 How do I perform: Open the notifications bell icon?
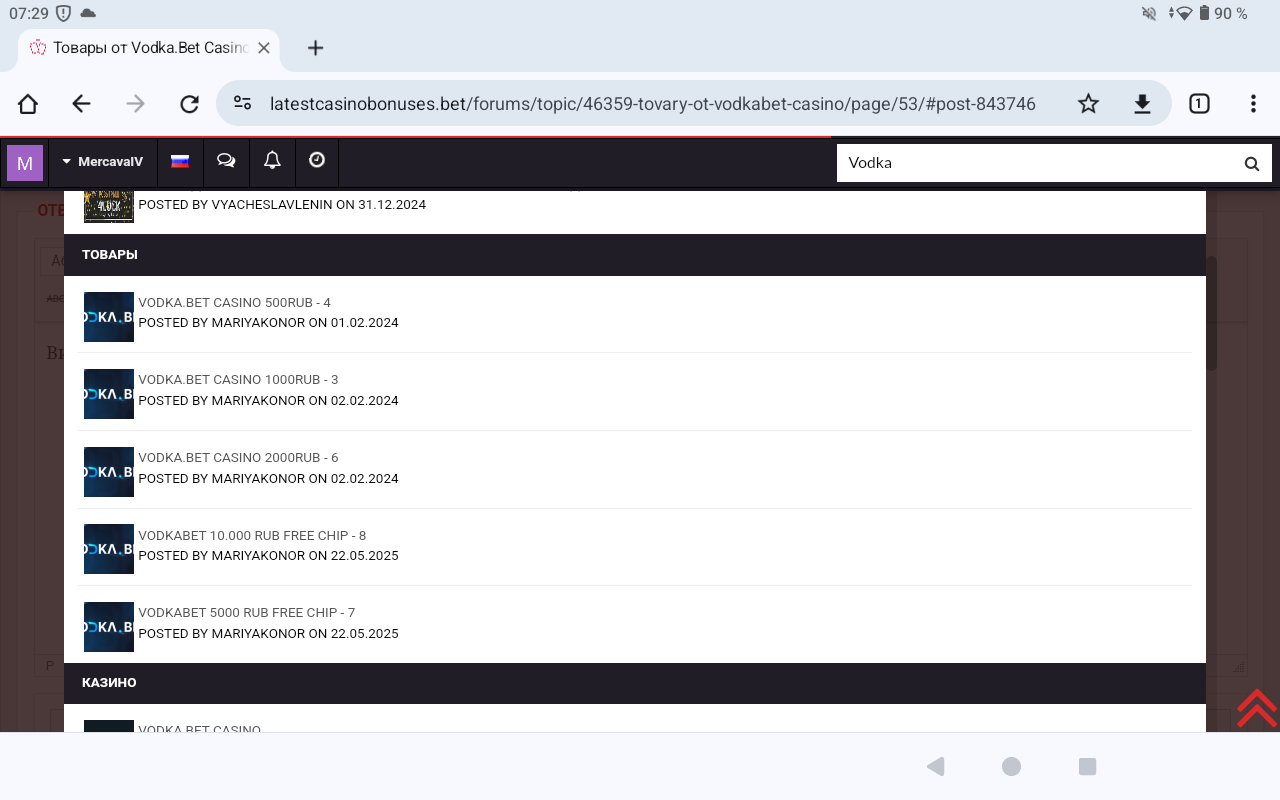click(272, 161)
